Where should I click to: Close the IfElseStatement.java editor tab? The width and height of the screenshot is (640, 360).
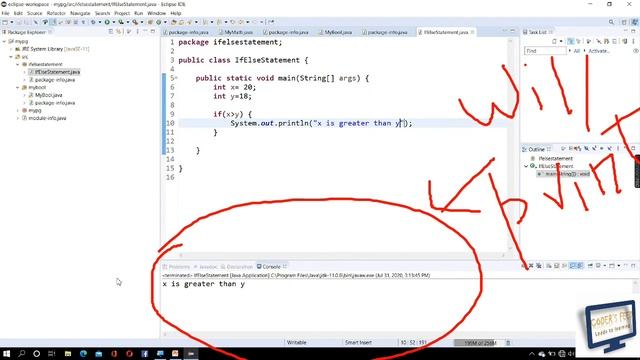[473, 32]
